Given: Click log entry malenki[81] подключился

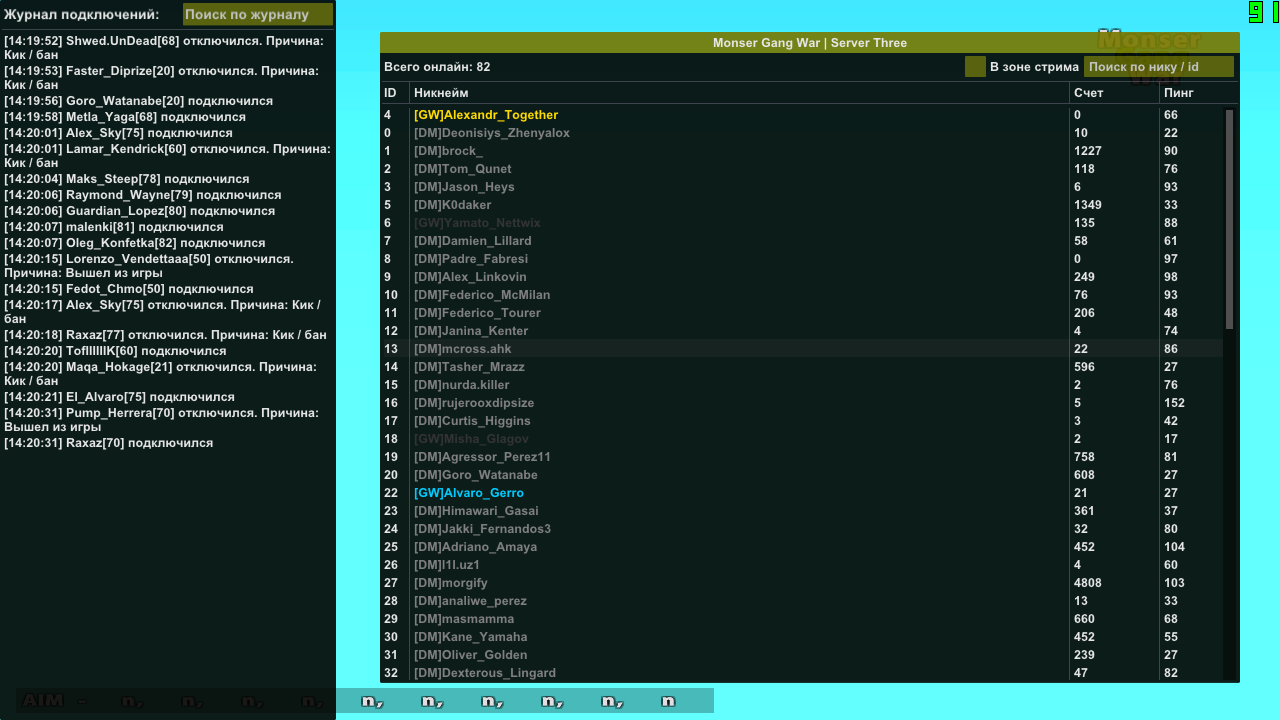Looking at the screenshot, I should pos(114,227).
